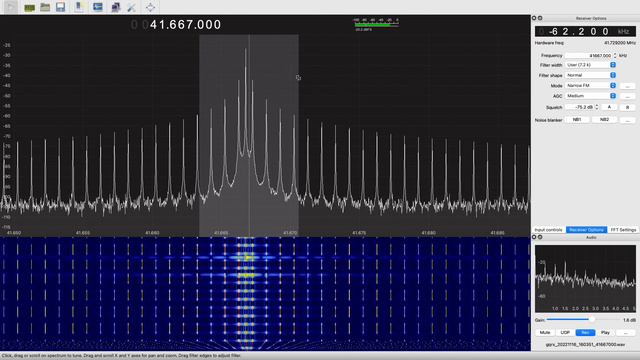640x360 pixels.
Task: Click the audio spectrum plot
Action: (585, 278)
